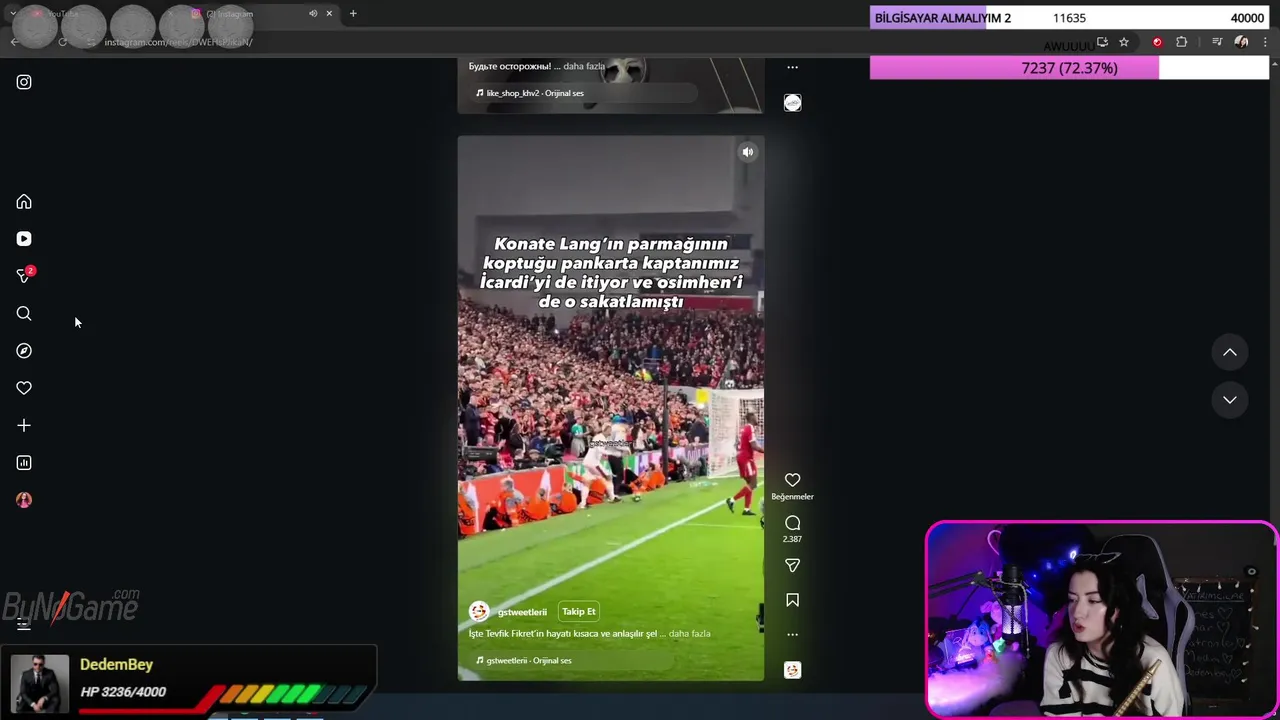
Task: Click the 2.387 comment count
Action: pyautogui.click(x=792, y=539)
